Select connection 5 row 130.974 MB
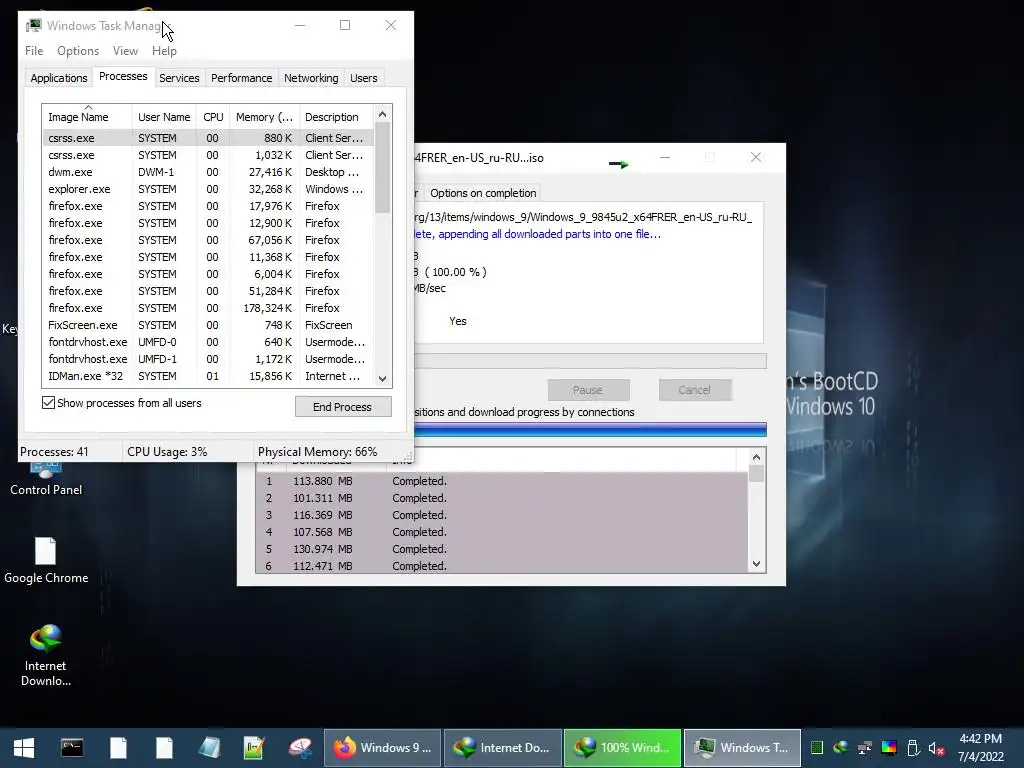This screenshot has width=1024, height=768. tap(502, 549)
